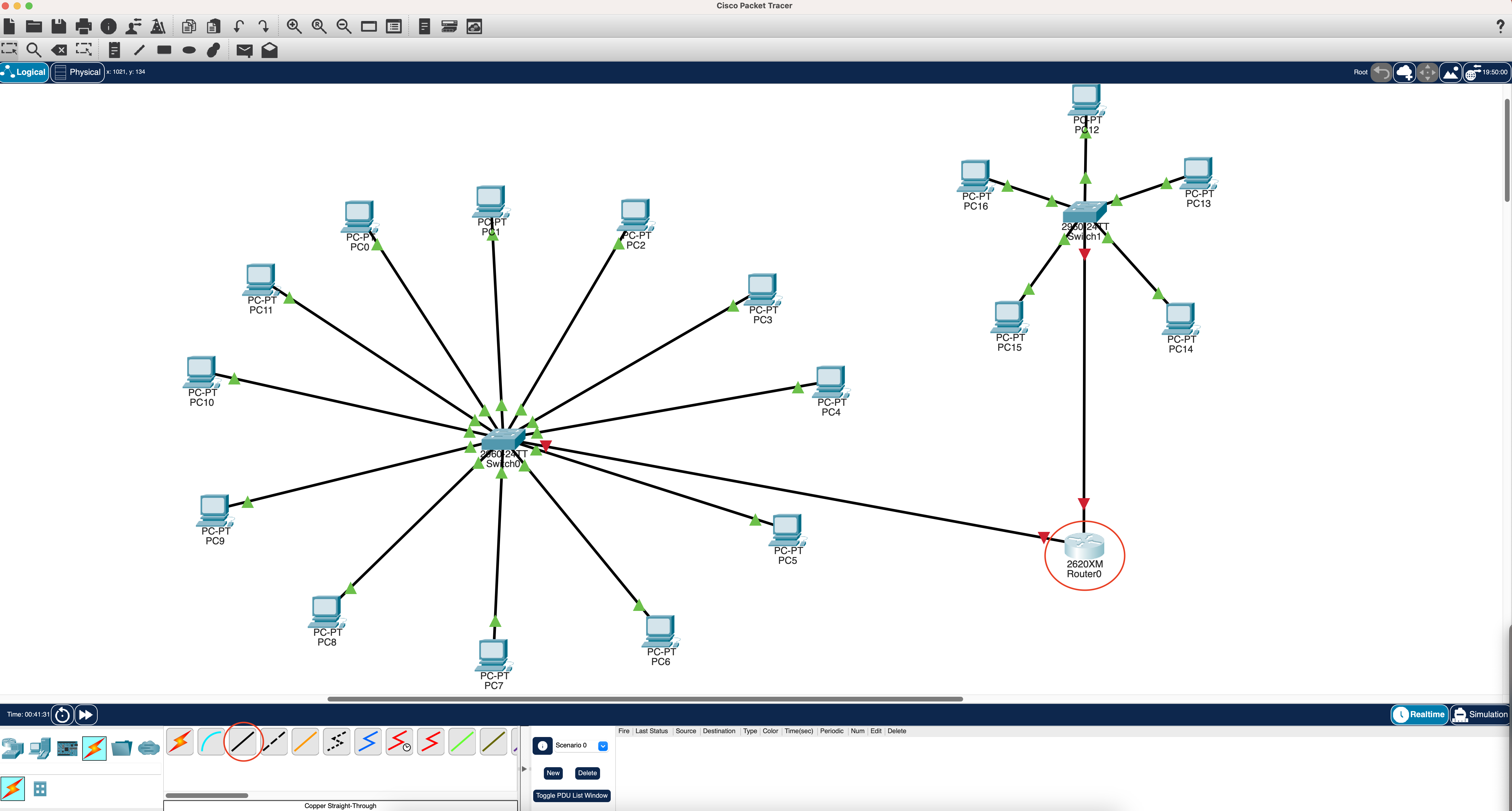Select the End Devices category
Viewport: 1512px width, 811px height.
(40, 748)
